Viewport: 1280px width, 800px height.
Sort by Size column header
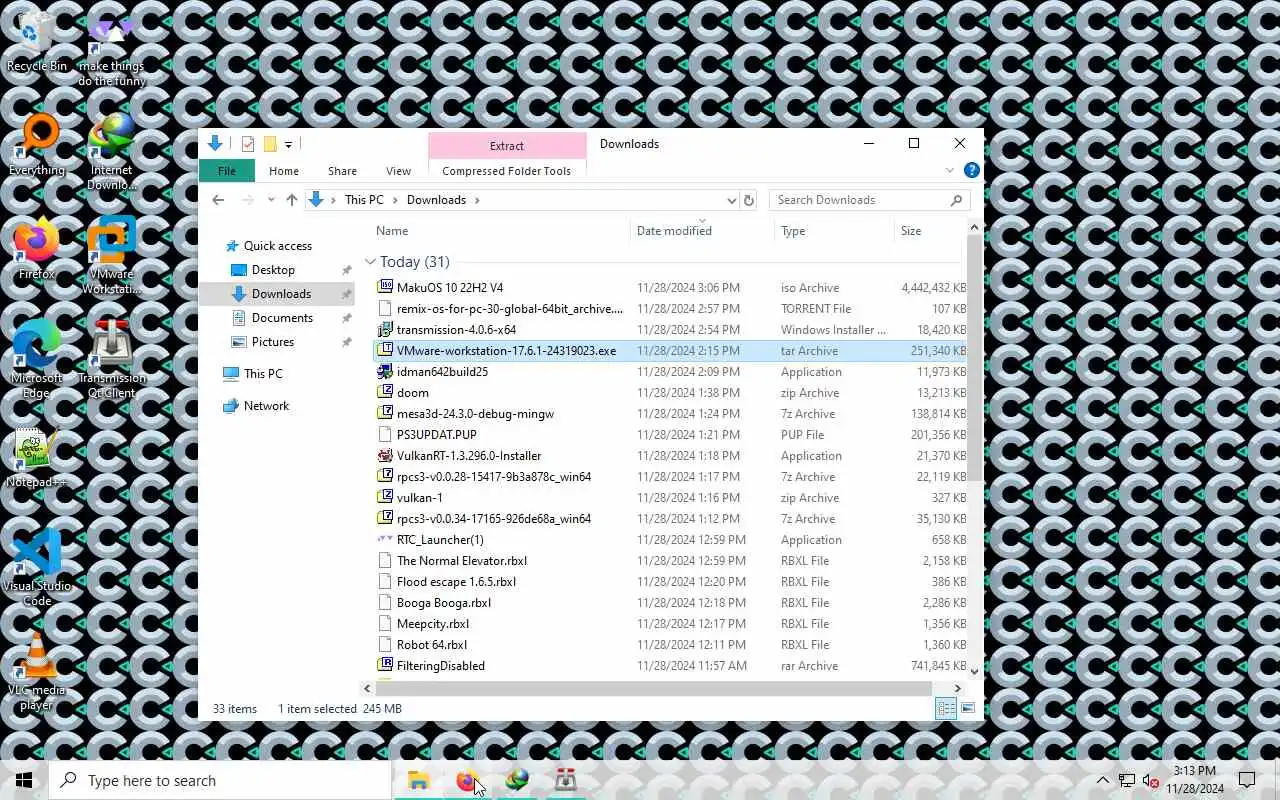(930, 231)
